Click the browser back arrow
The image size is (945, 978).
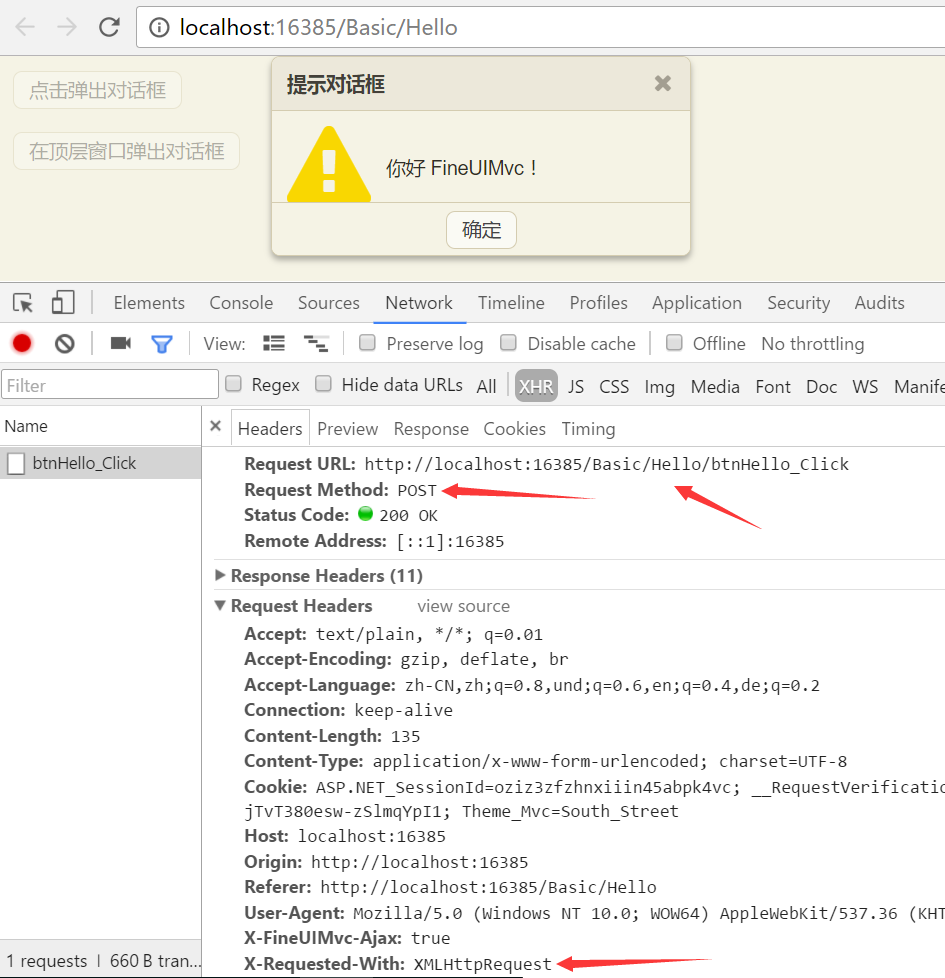25,27
